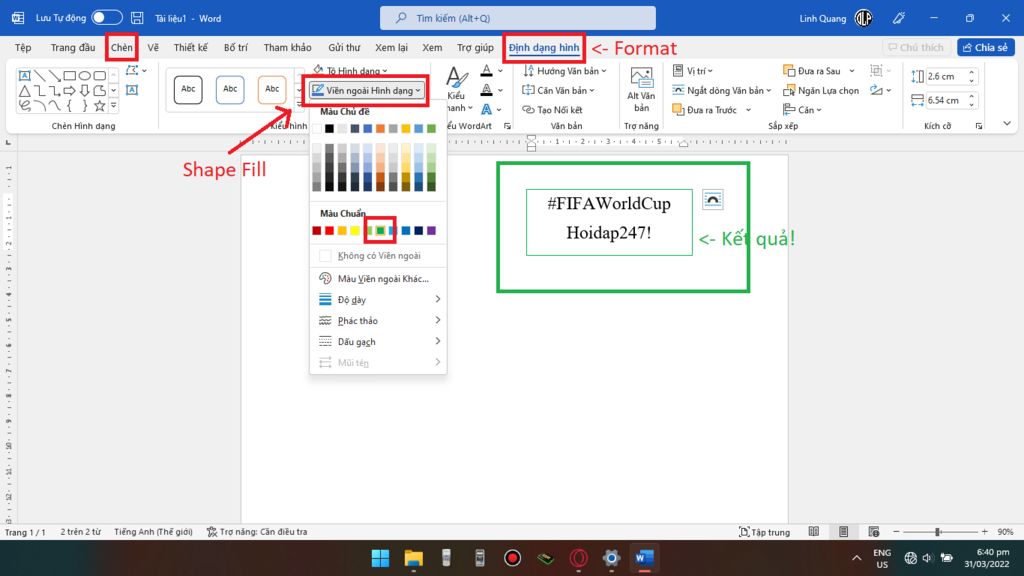Image resolution: width=1024 pixels, height=576 pixels.
Task: Apply the orange outline Abc shape style
Action: click(272, 89)
